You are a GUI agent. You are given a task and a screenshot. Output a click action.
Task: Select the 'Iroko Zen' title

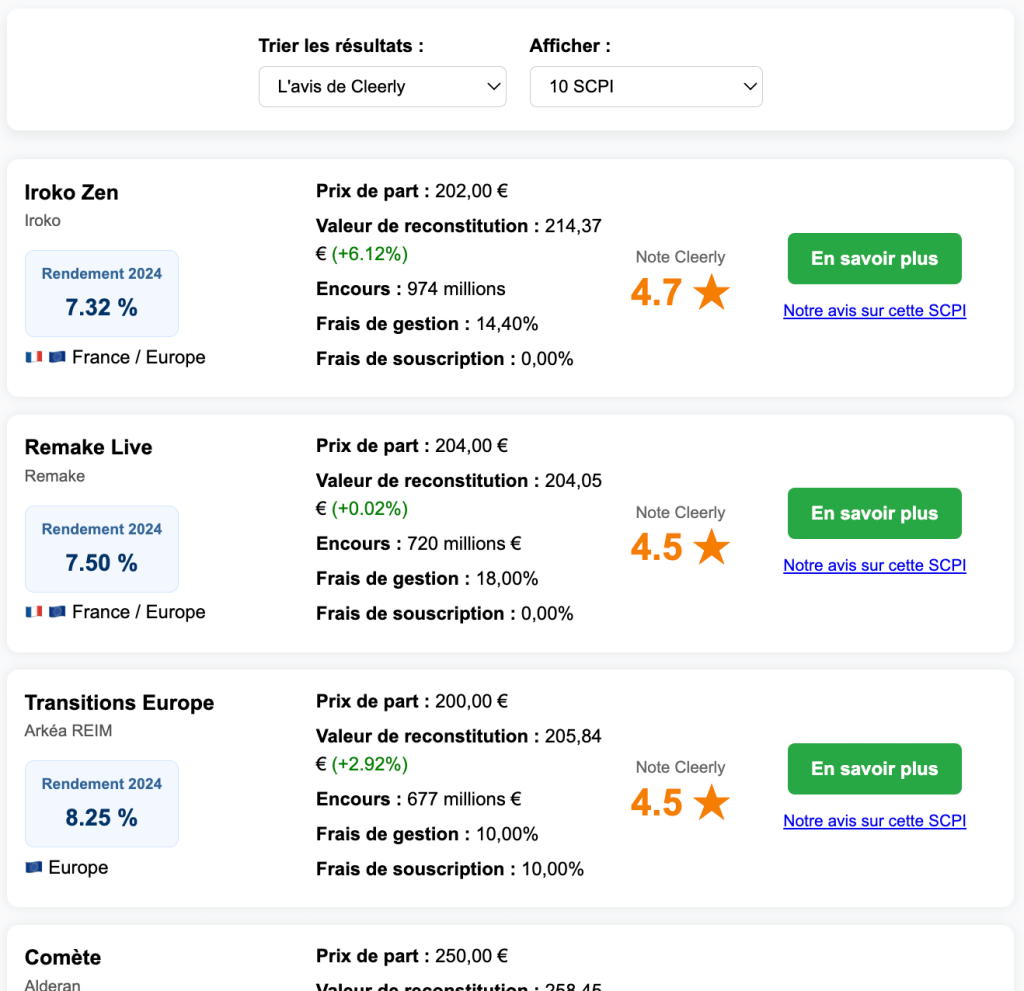click(72, 193)
